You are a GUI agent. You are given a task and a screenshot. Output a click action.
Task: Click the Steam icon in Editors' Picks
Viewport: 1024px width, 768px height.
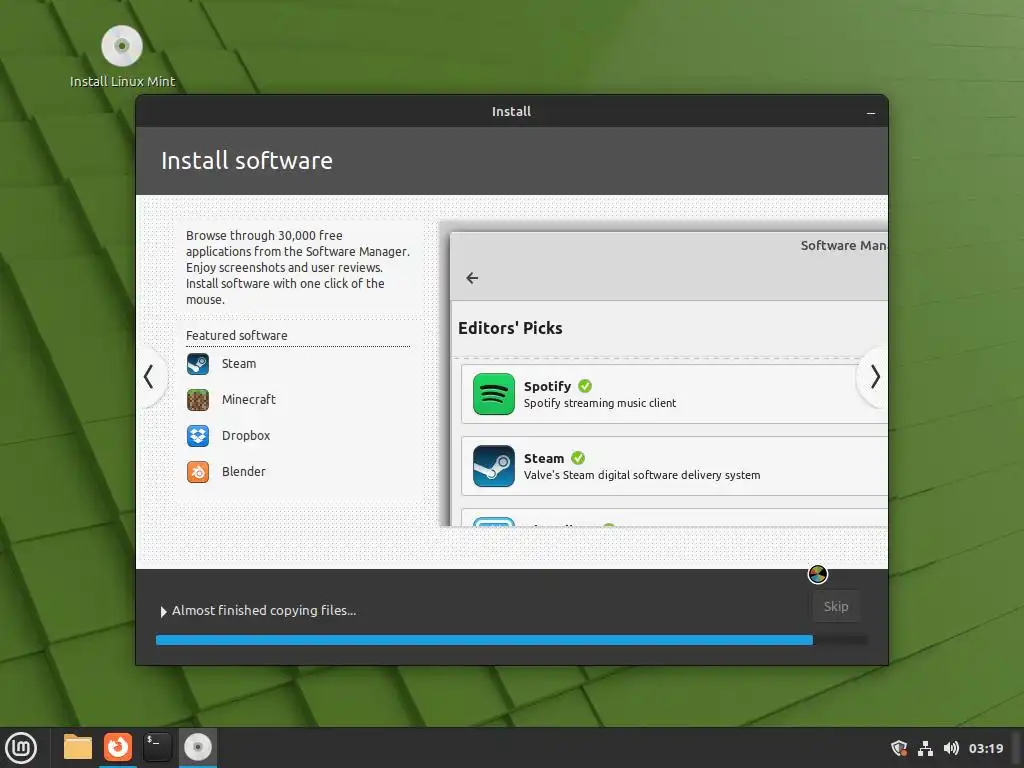(494, 466)
